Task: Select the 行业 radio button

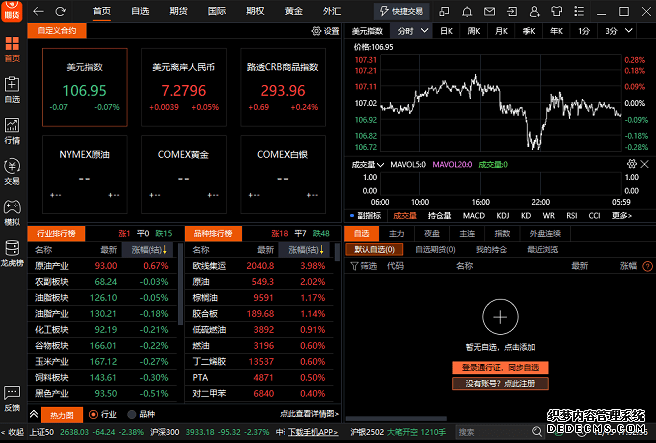Action: [x=94, y=414]
